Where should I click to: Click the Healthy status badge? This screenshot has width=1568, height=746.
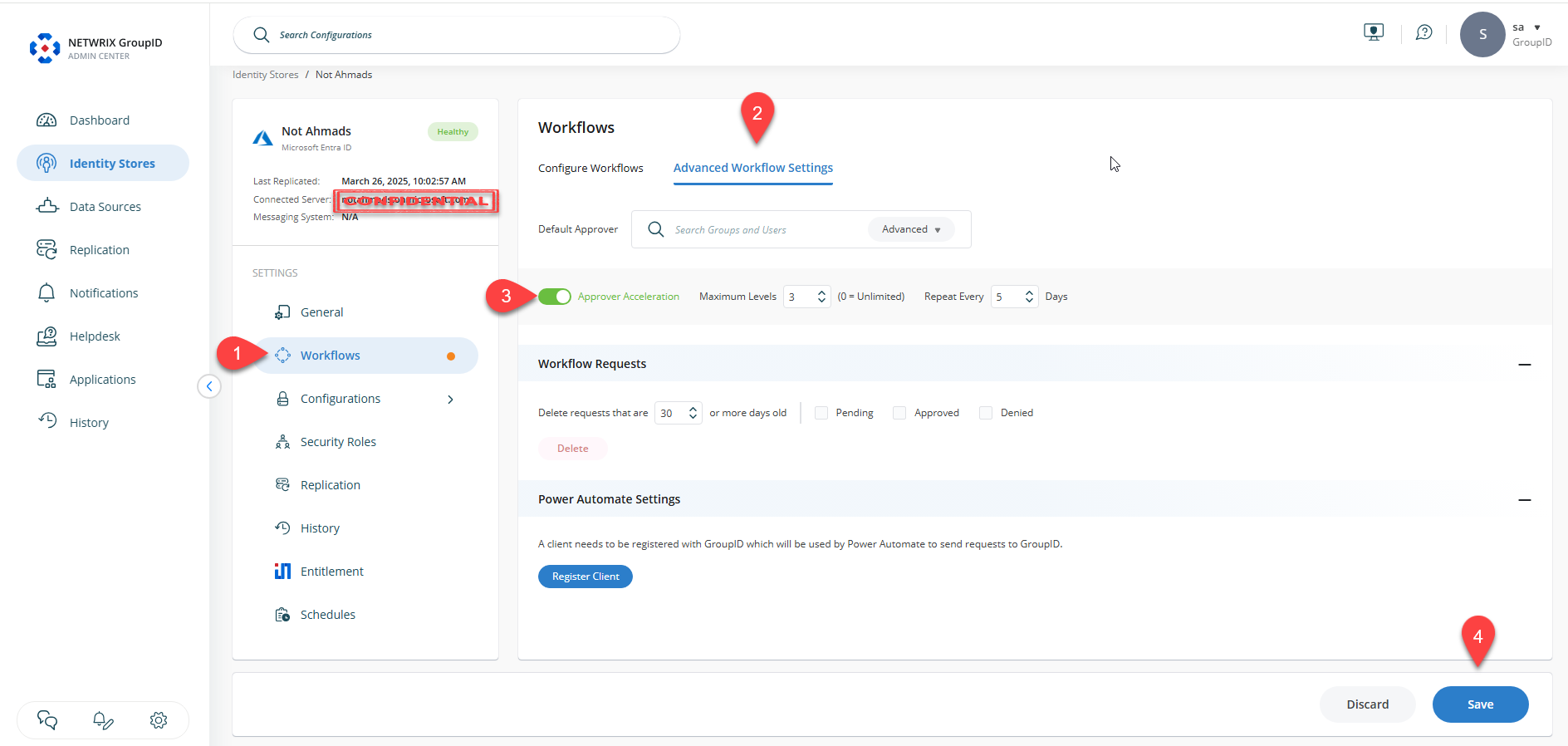point(453,132)
